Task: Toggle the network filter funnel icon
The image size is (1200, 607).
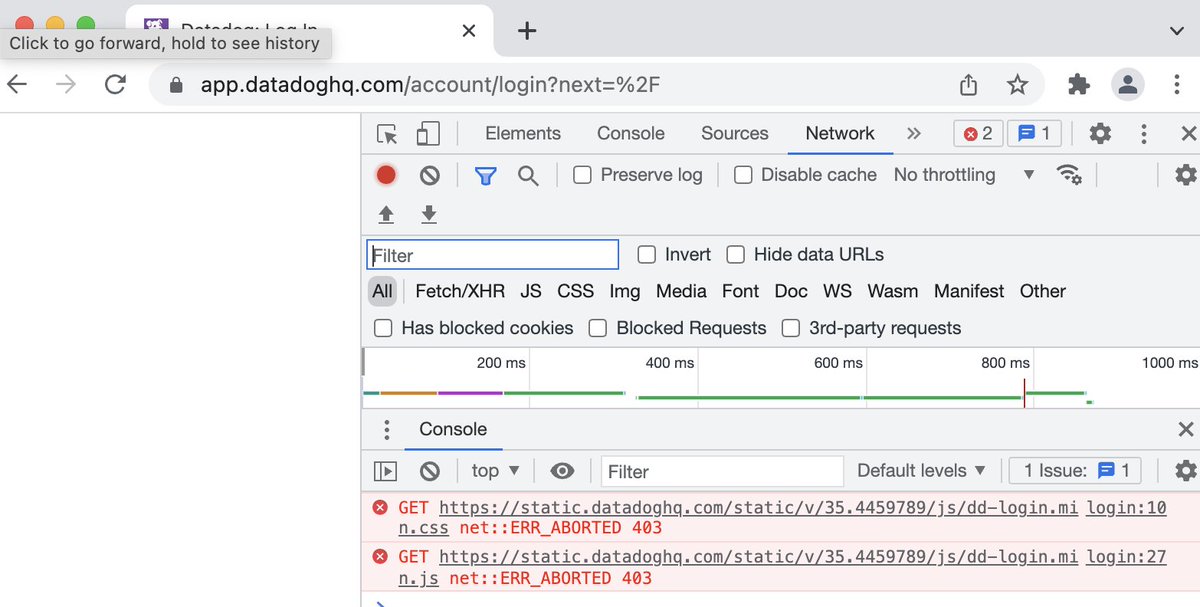Action: (485, 176)
